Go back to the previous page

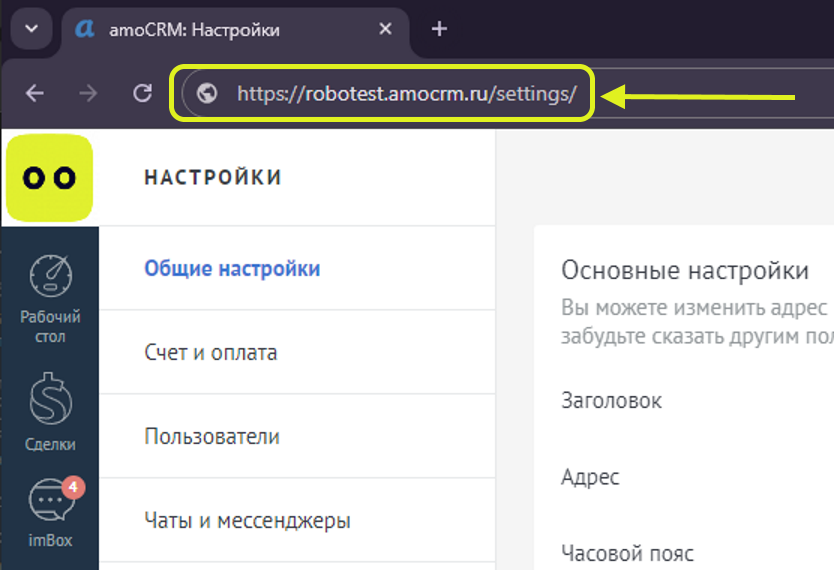[x=35, y=94]
